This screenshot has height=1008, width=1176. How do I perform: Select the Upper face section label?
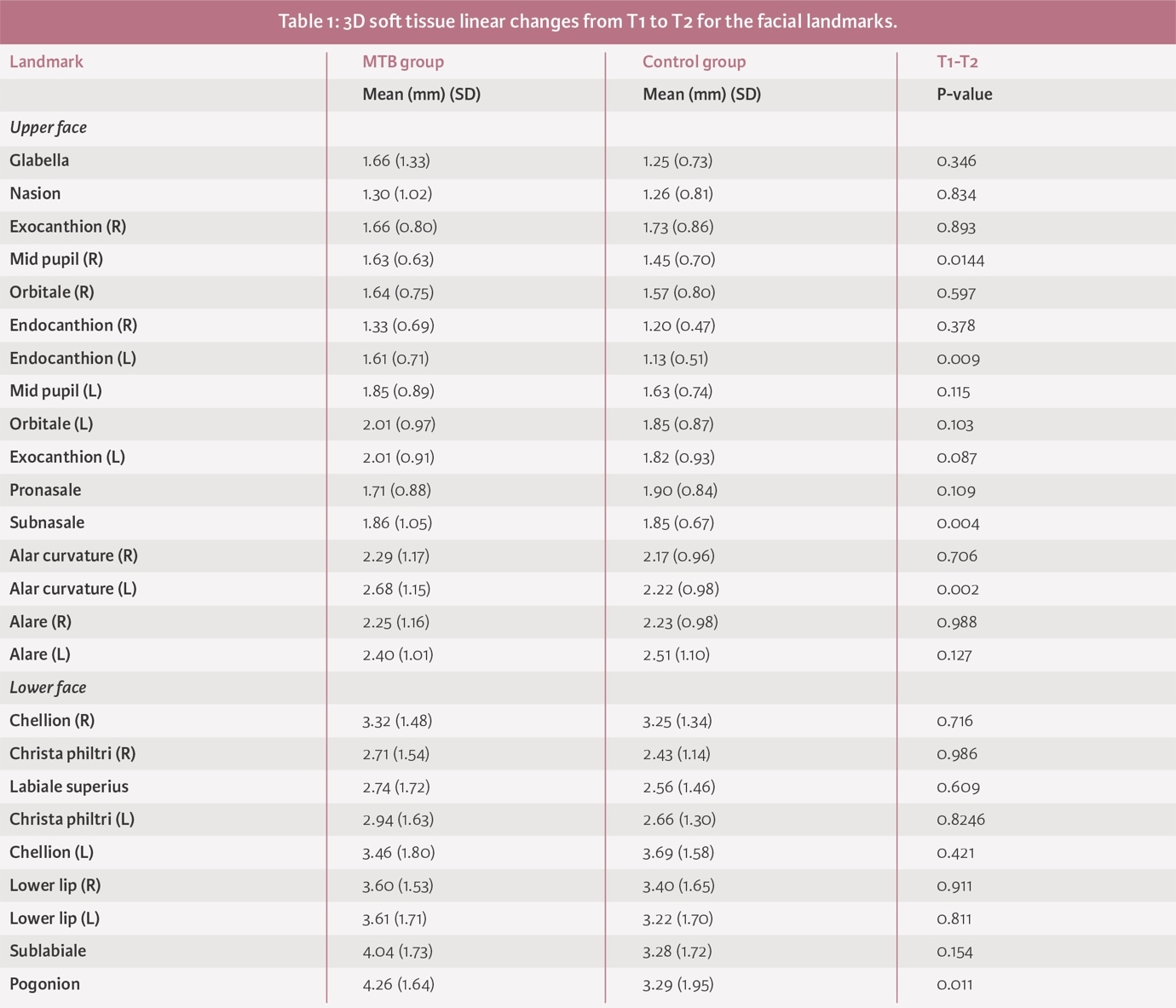click(48, 128)
